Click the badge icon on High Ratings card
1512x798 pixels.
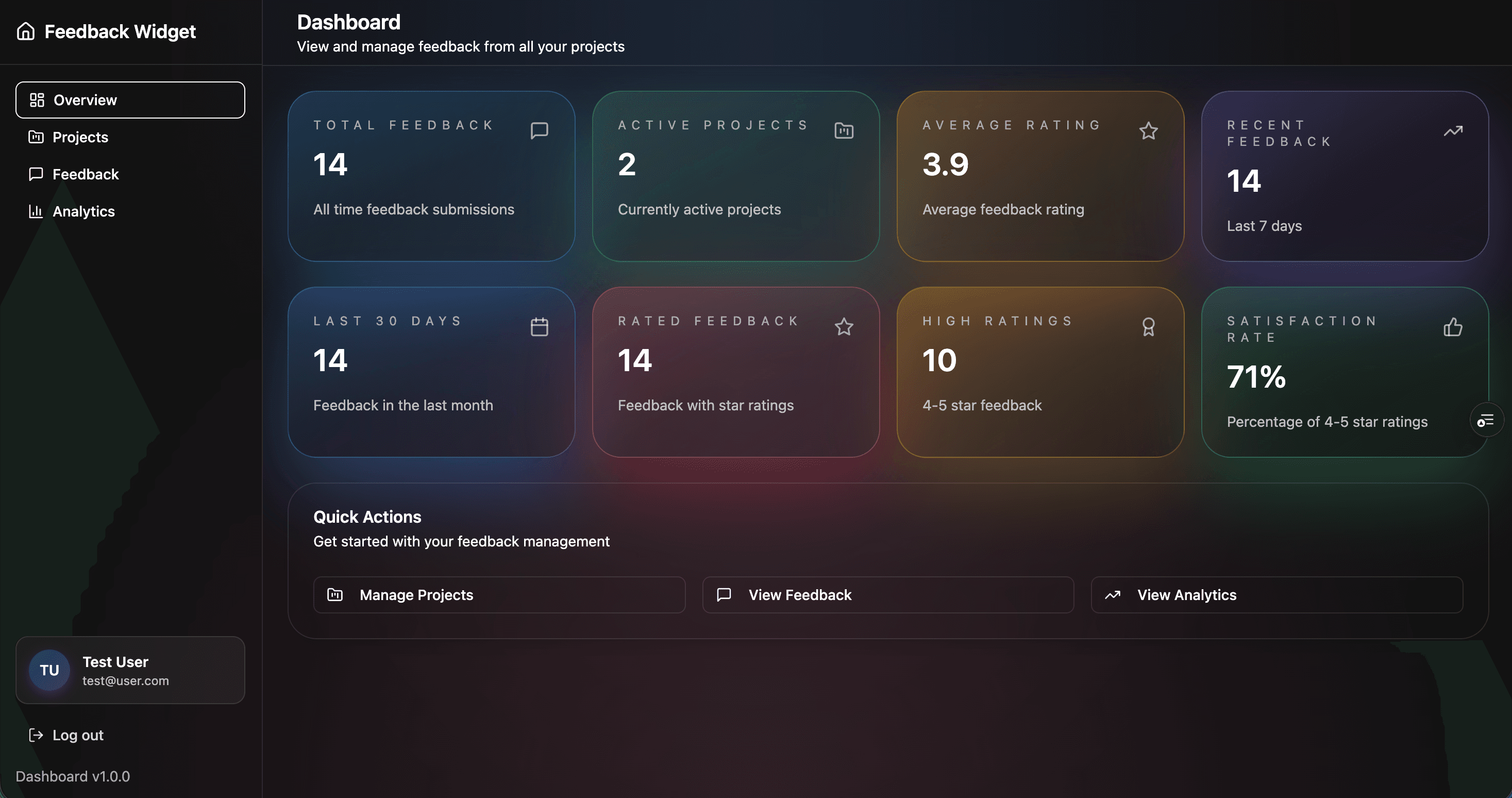[1148, 327]
